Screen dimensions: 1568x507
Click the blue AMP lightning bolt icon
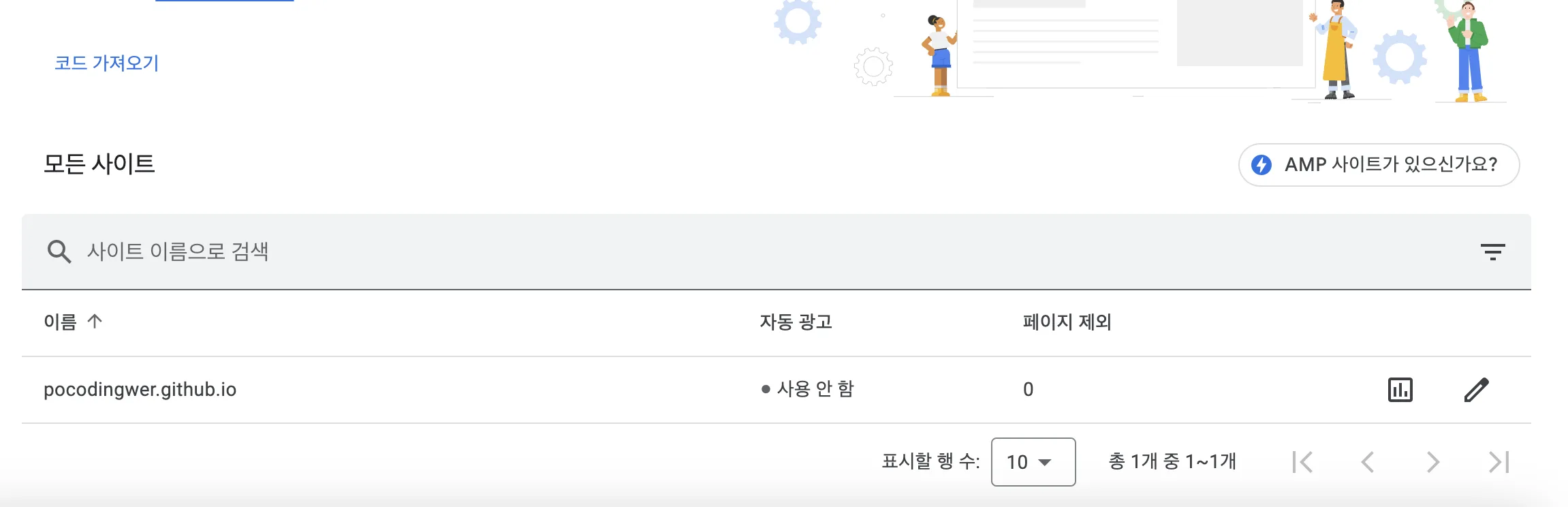pos(1261,164)
